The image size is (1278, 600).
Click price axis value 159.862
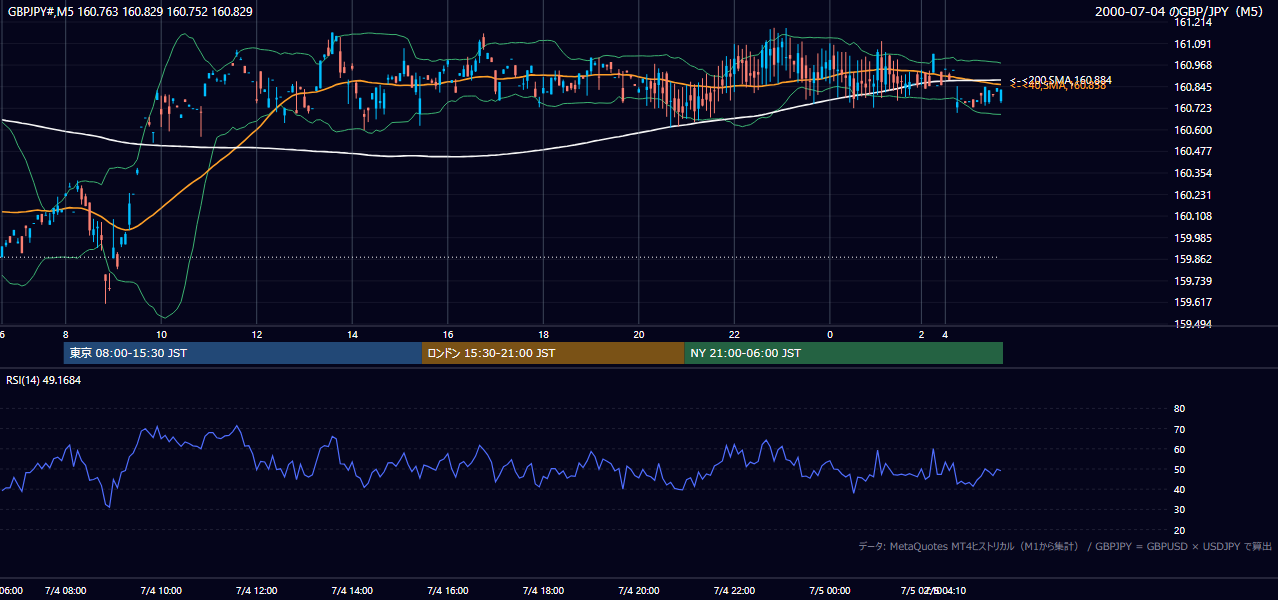pyautogui.click(x=1193, y=259)
